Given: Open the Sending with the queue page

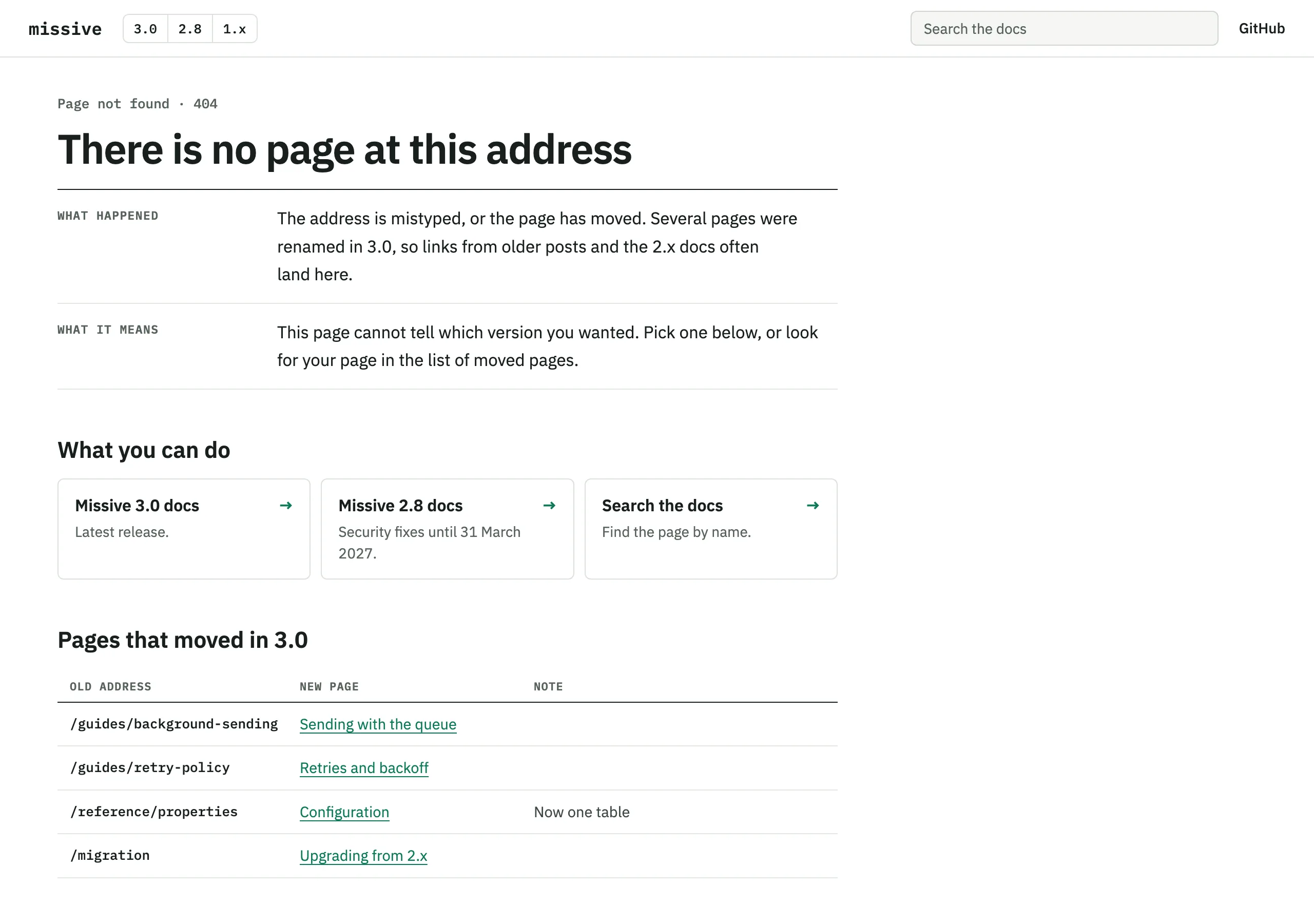Looking at the screenshot, I should point(378,724).
